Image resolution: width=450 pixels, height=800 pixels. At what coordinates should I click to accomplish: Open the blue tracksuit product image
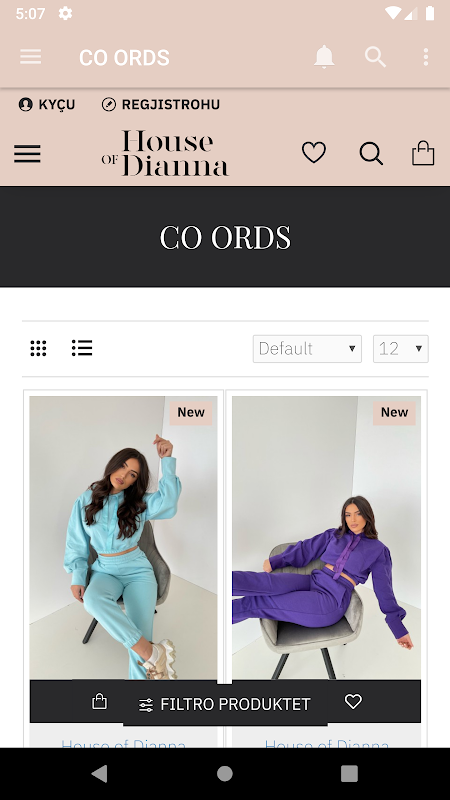123,538
